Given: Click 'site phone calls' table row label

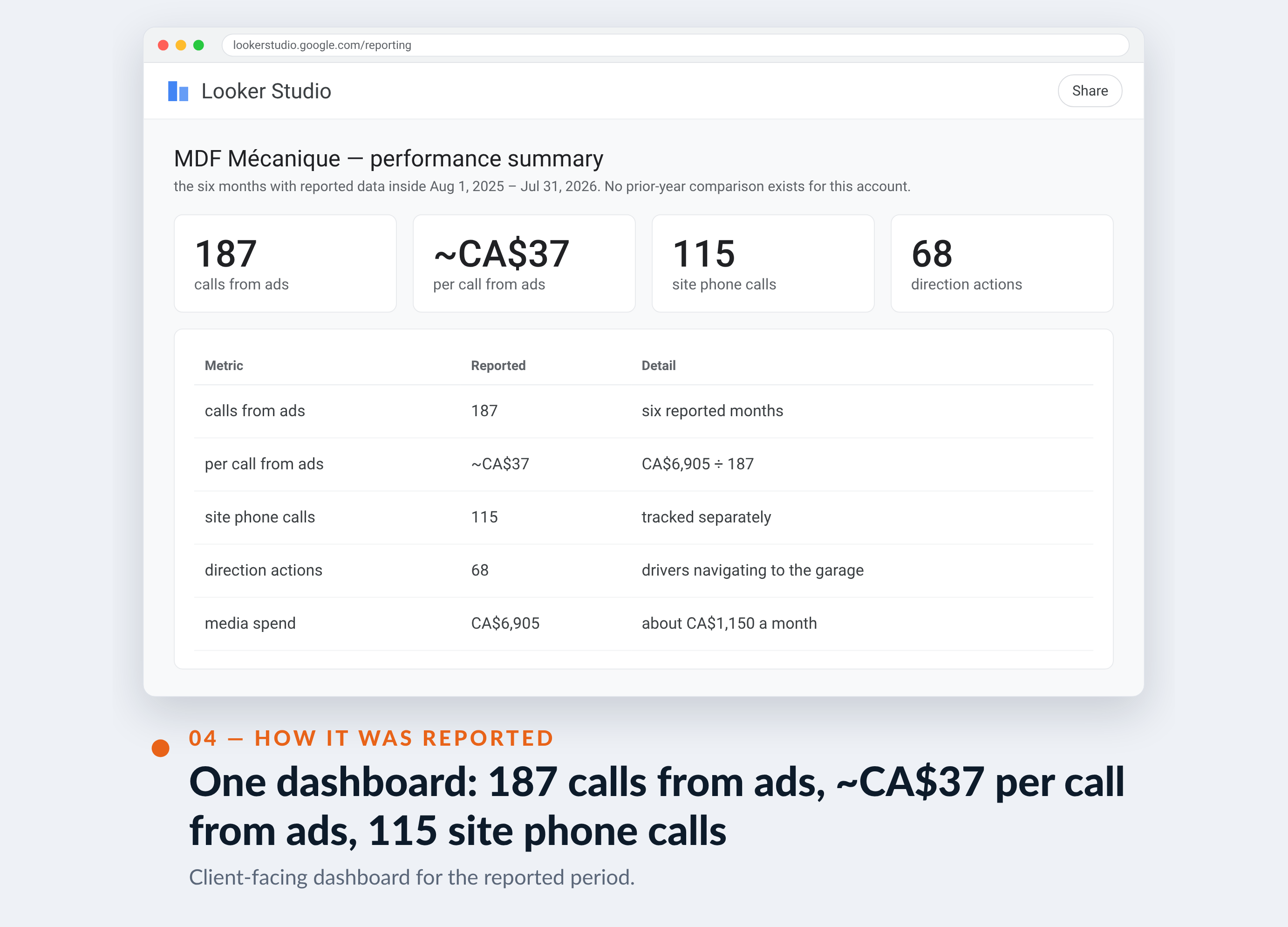Looking at the screenshot, I should 259,517.
